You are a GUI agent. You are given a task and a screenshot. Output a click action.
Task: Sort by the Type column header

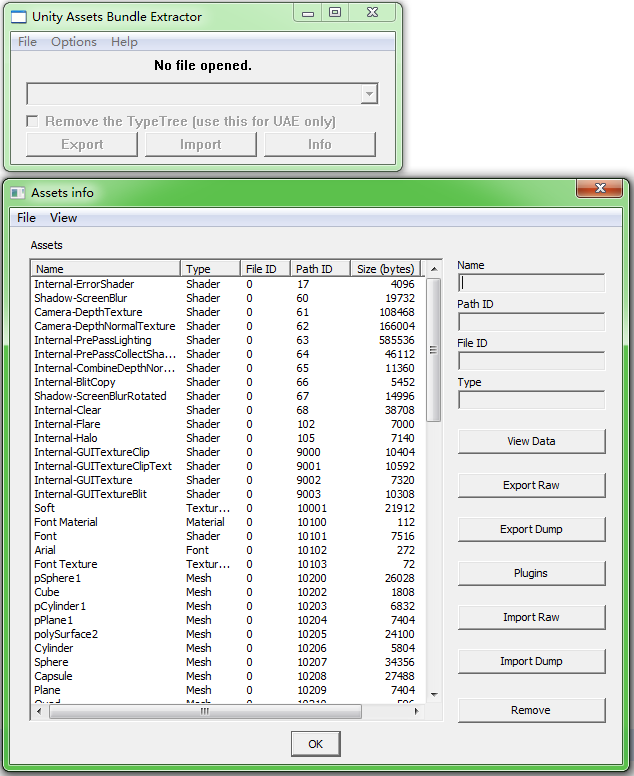click(210, 269)
